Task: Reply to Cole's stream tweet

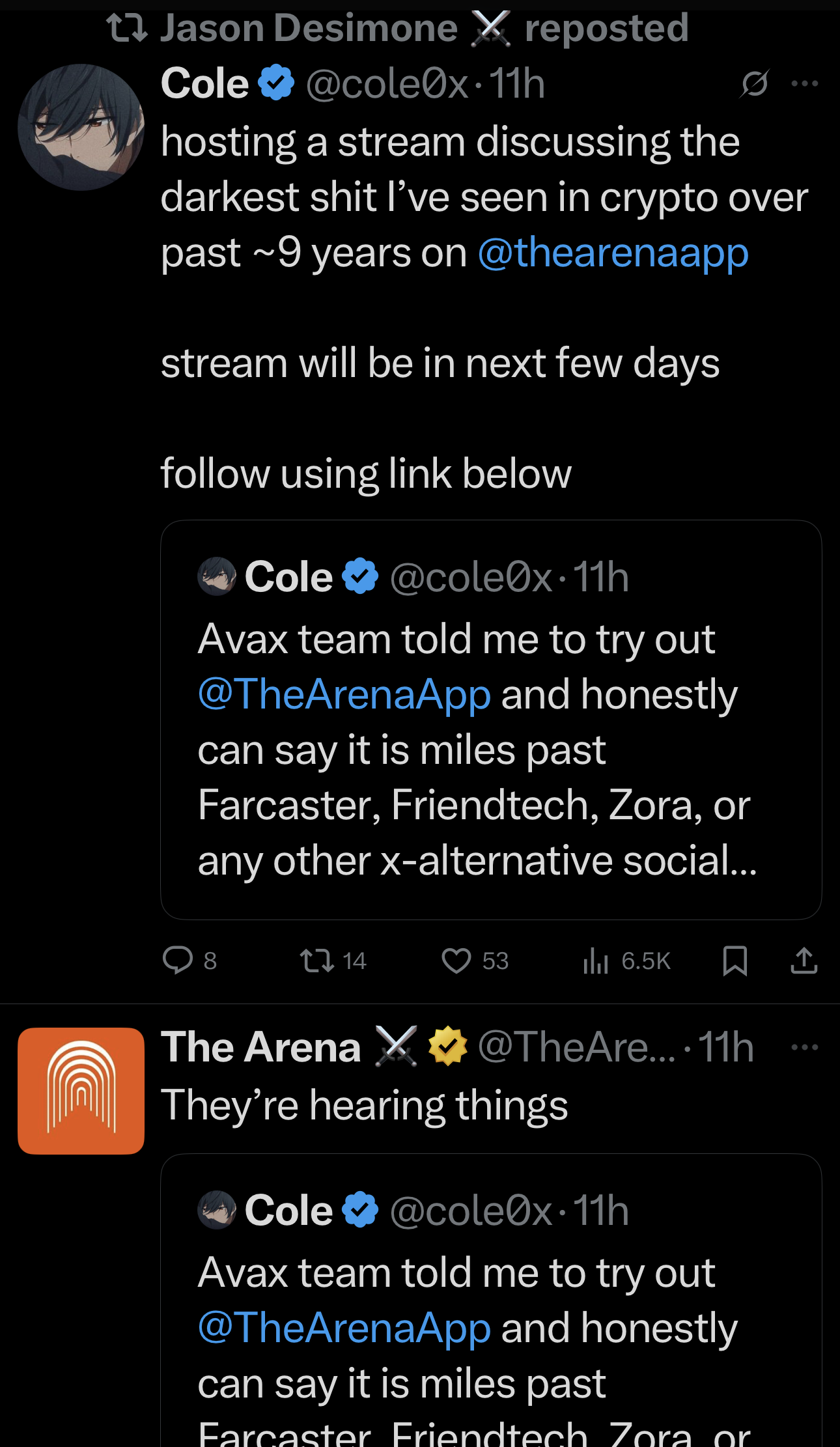Action: coord(178,961)
